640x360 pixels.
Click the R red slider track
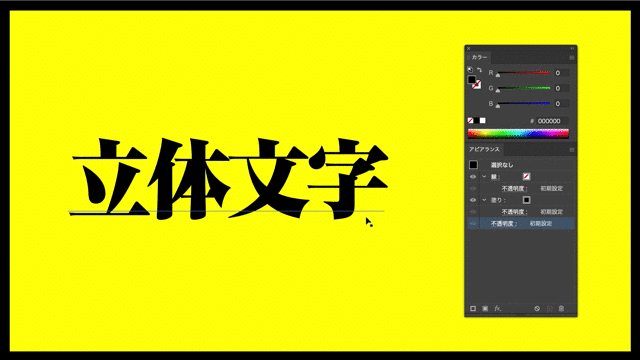click(x=524, y=73)
